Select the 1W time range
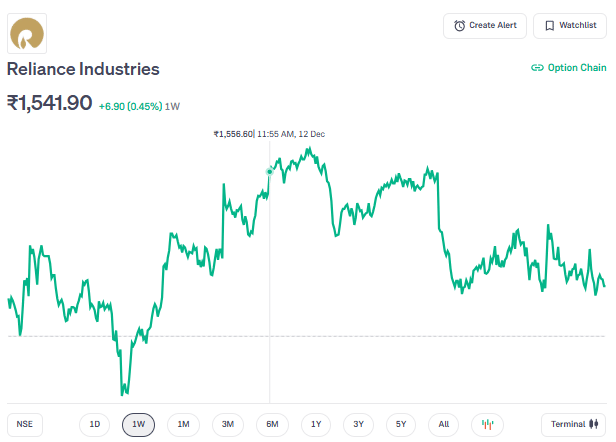The image size is (616, 442). (x=139, y=424)
